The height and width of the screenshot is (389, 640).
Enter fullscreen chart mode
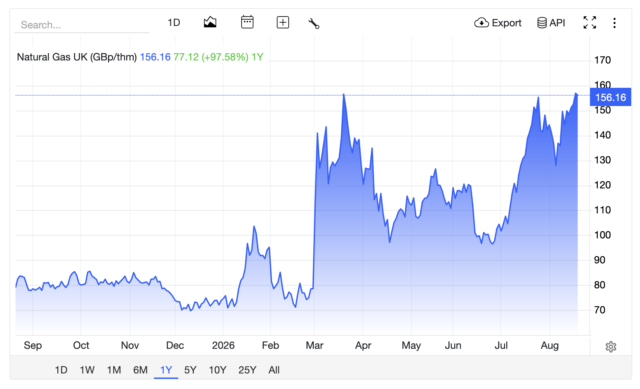tap(589, 22)
